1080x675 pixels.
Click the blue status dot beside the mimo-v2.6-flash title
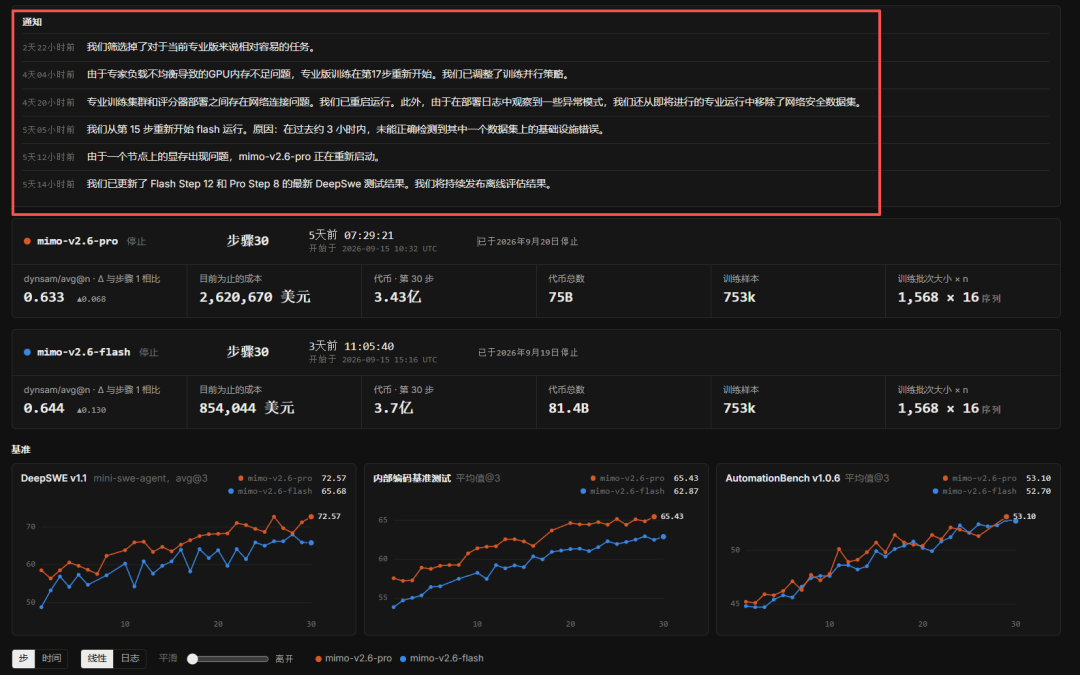(28, 352)
